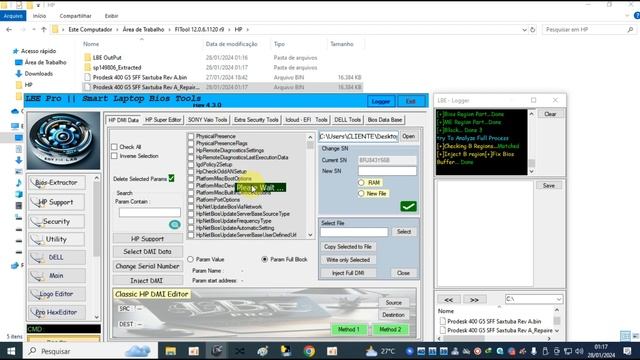Select the Param Full Block radio button
Viewport: 640px width, 360px height.
tap(265, 259)
